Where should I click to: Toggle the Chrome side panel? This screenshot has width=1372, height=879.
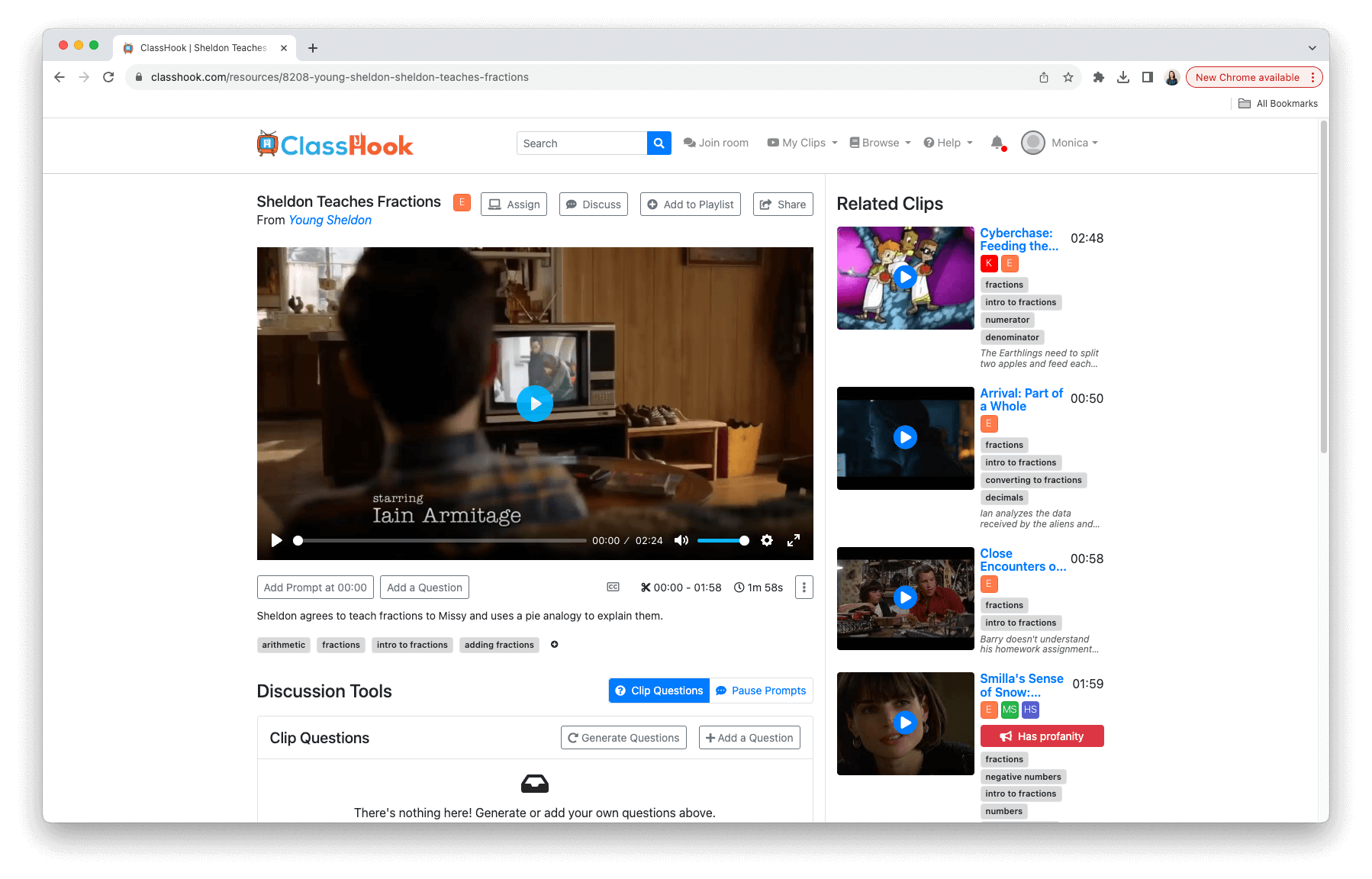coord(1147,77)
